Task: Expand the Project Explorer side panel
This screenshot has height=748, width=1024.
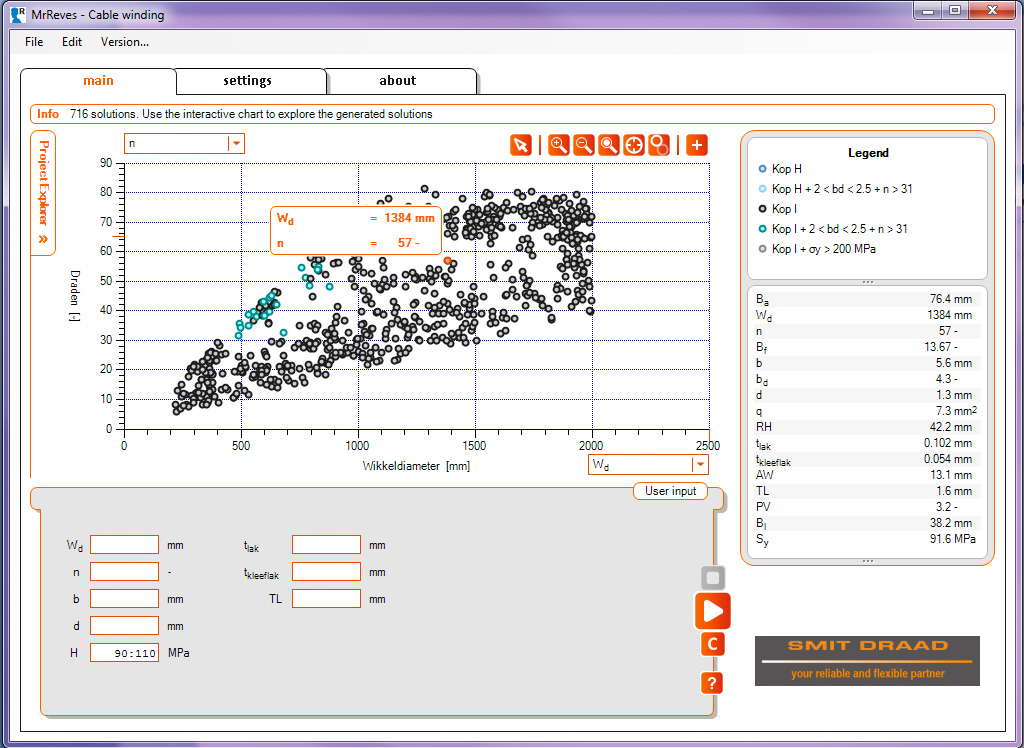Action: point(43,193)
